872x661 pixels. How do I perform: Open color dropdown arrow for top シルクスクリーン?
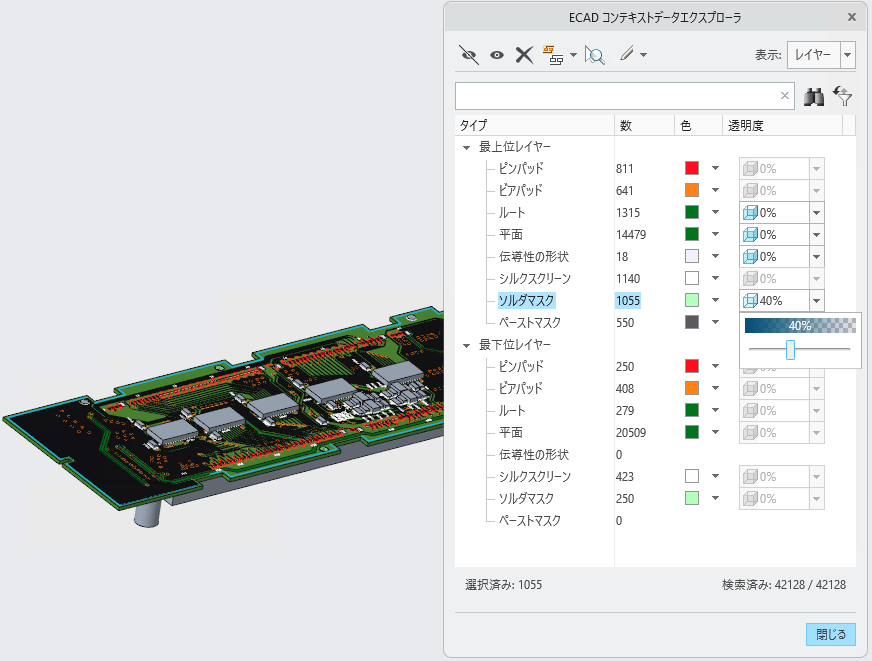click(716, 278)
